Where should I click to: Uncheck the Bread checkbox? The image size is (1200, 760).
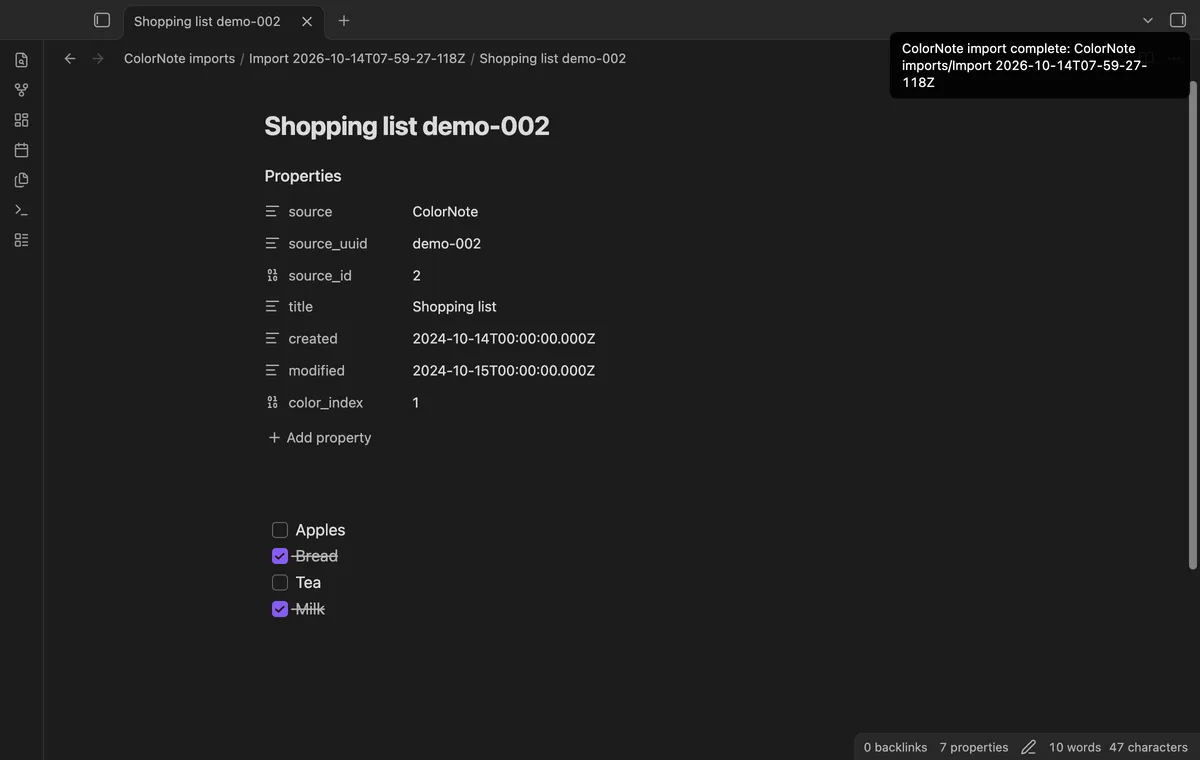280,556
